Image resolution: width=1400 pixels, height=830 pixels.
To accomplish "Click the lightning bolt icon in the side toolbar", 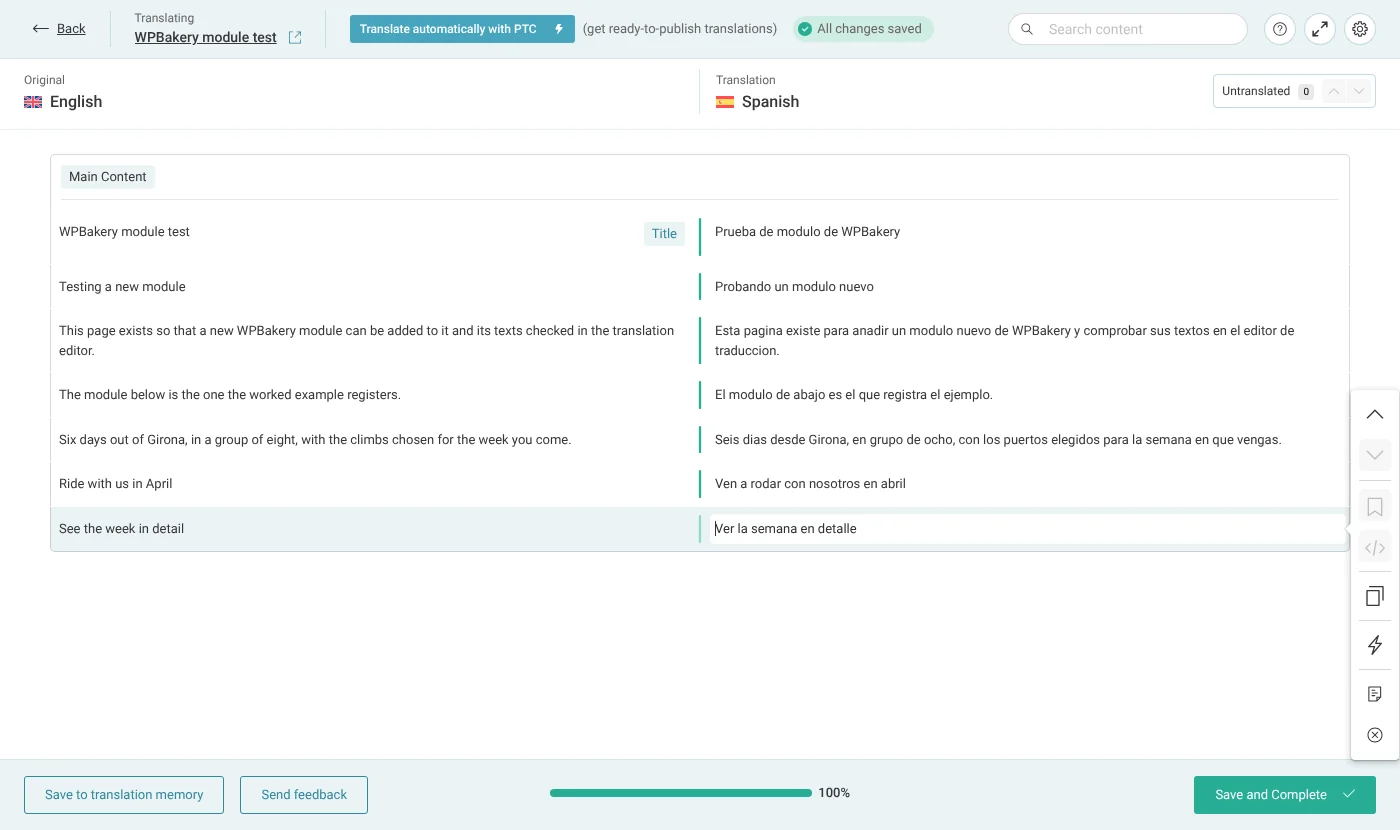I will (x=1375, y=645).
